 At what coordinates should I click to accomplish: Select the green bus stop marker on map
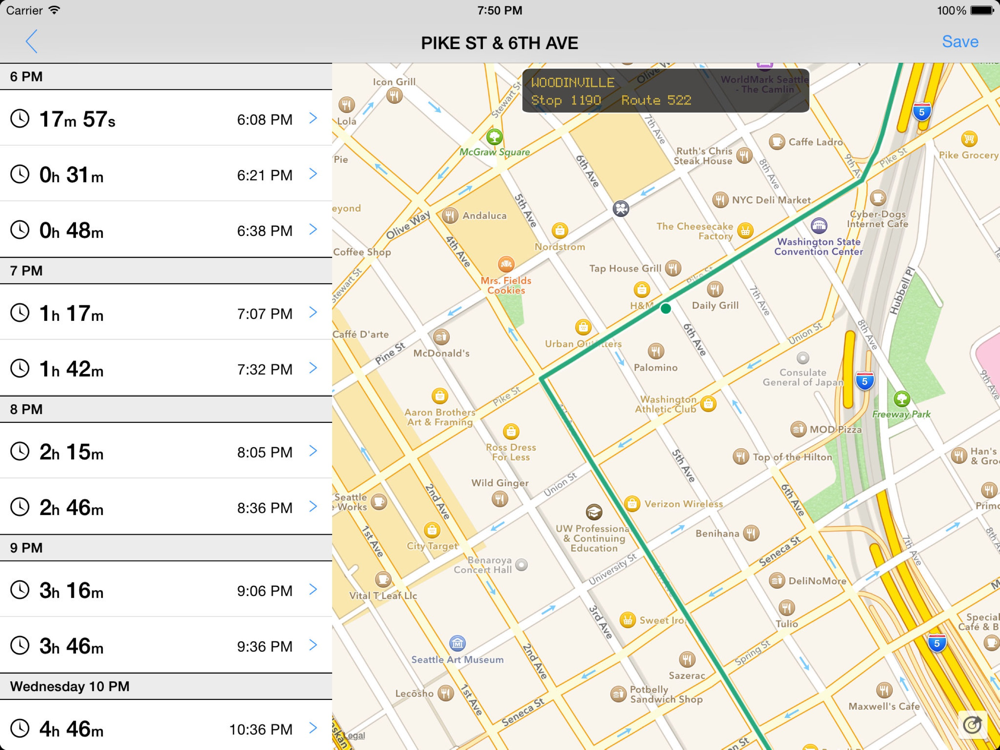tap(666, 309)
